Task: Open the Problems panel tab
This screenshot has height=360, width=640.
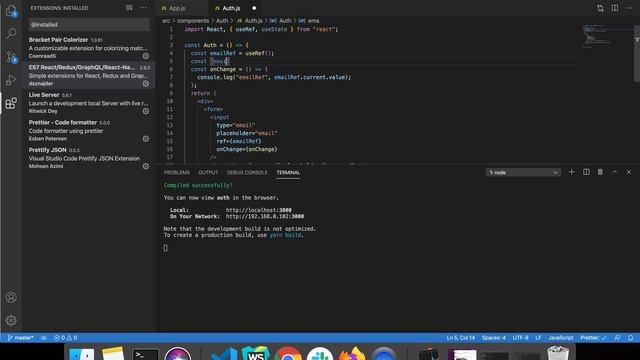Action: pyautogui.click(x=177, y=173)
